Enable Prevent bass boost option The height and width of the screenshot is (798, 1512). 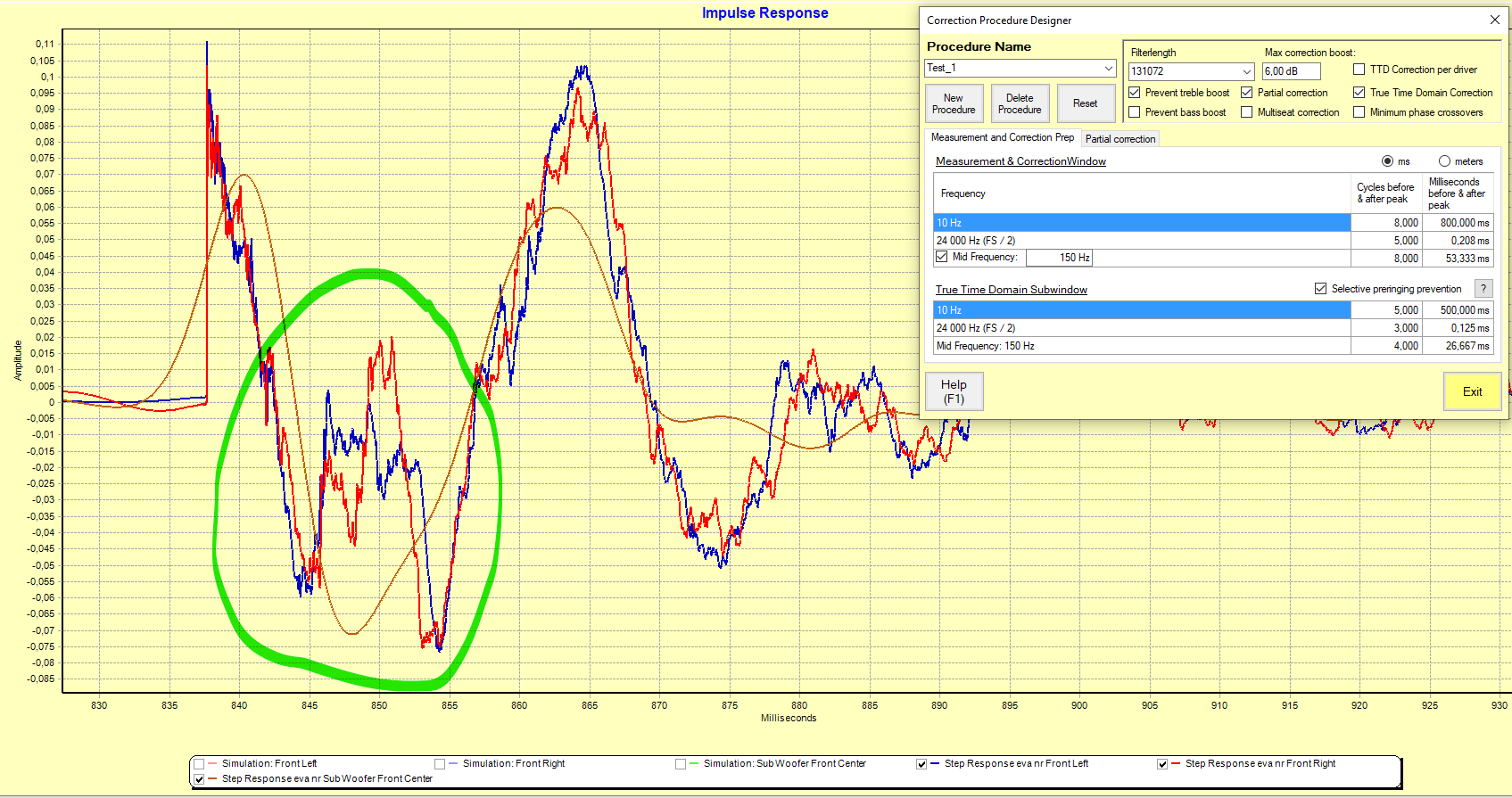coord(1135,112)
